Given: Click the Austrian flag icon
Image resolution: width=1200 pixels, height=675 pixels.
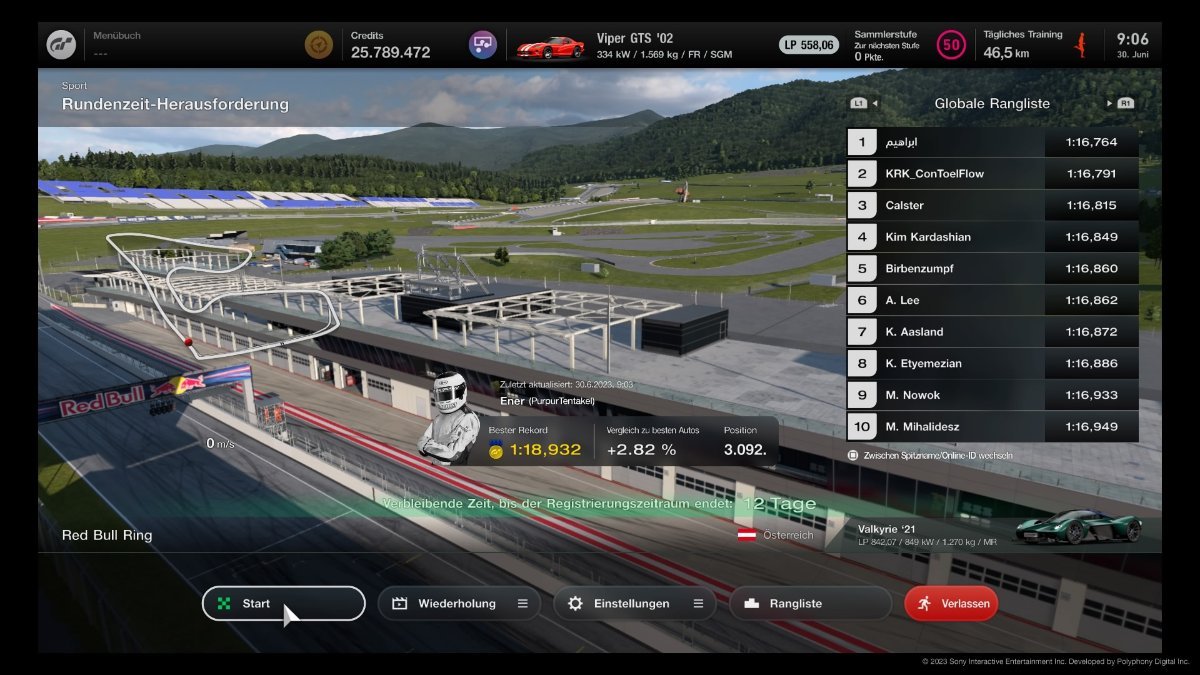Looking at the screenshot, I should point(746,535).
